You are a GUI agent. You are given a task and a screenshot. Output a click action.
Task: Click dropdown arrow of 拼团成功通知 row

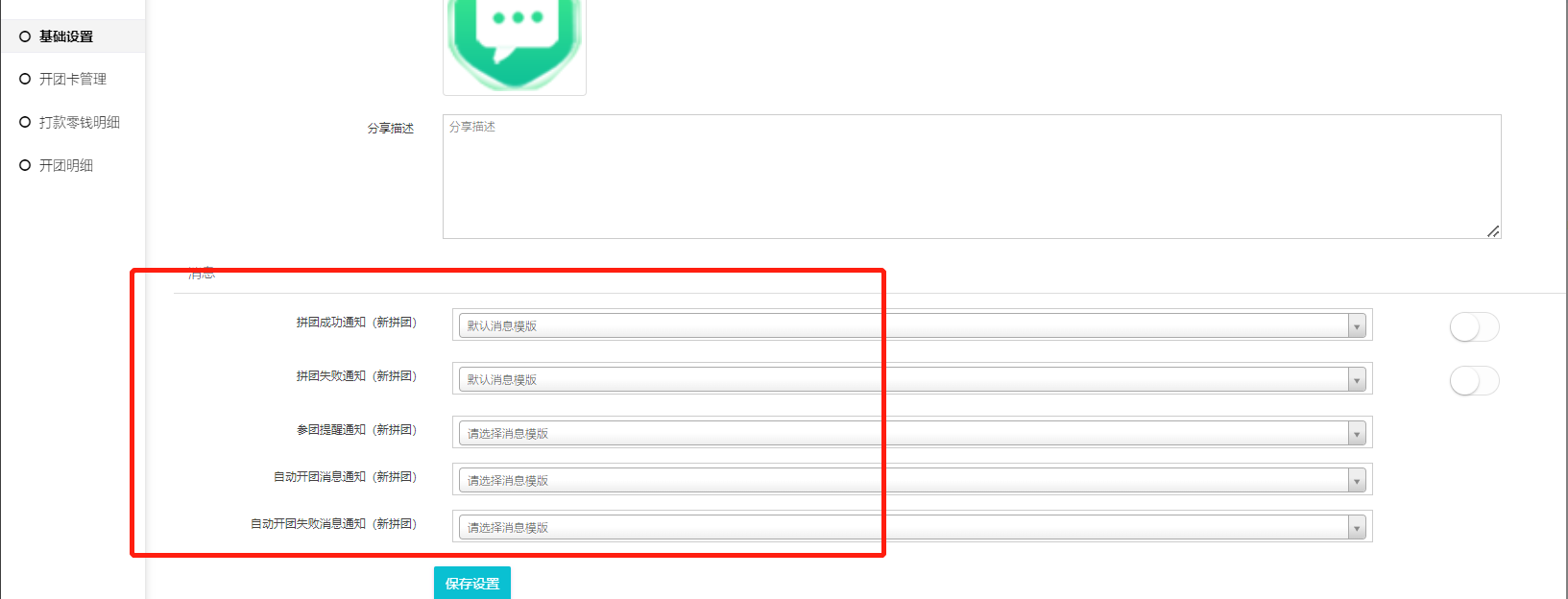(1357, 326)
